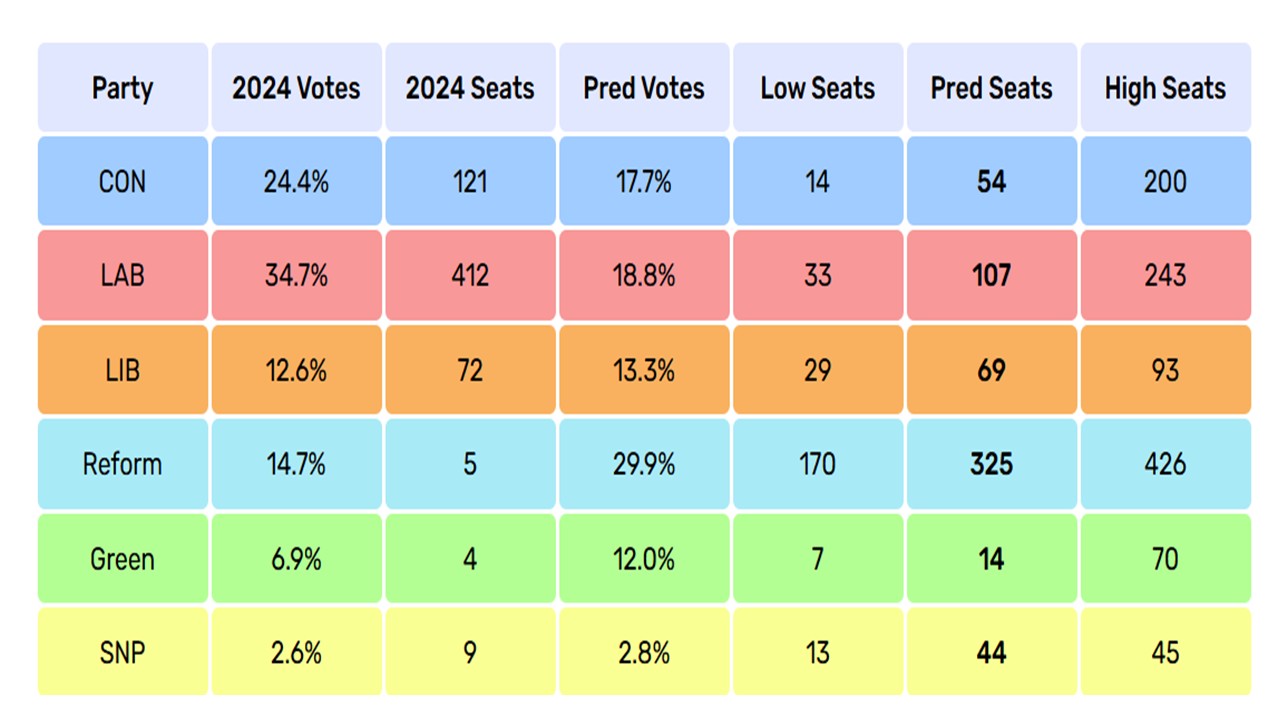Select the Lib Dem high seats 93
The image size is (1280, 720).
(1165, 370)
